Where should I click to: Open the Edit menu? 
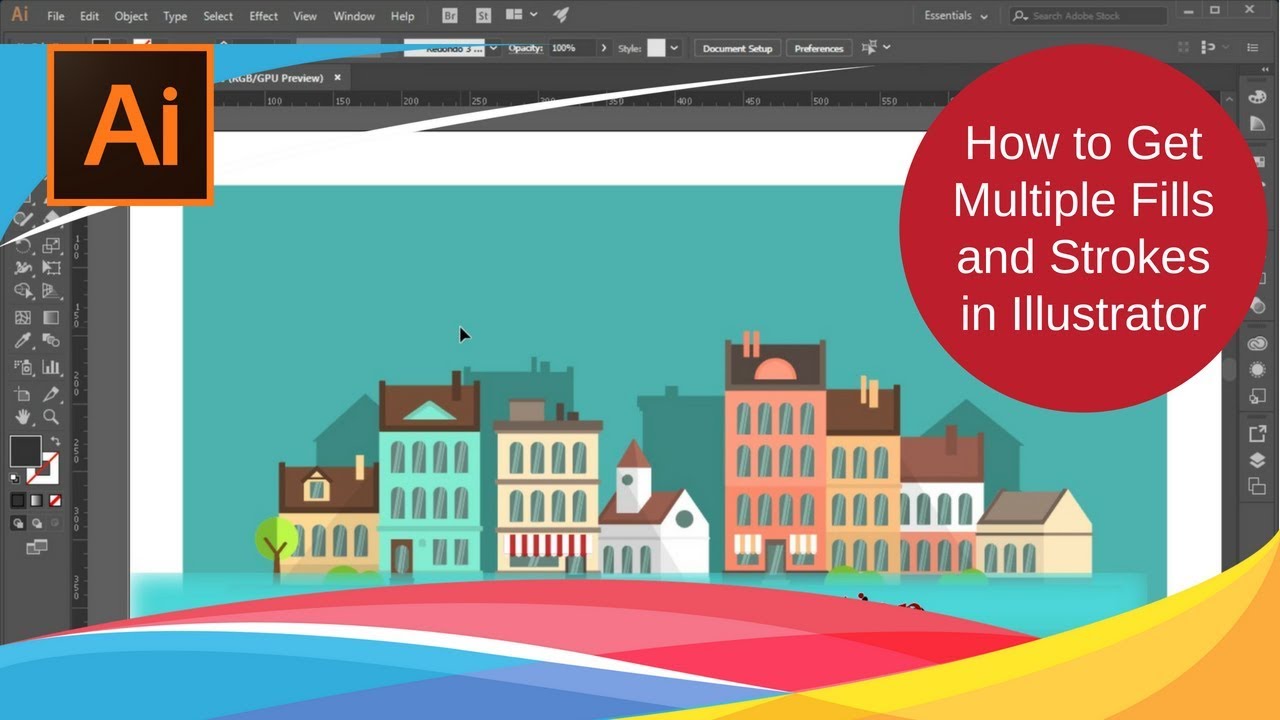tap(89, 16)
